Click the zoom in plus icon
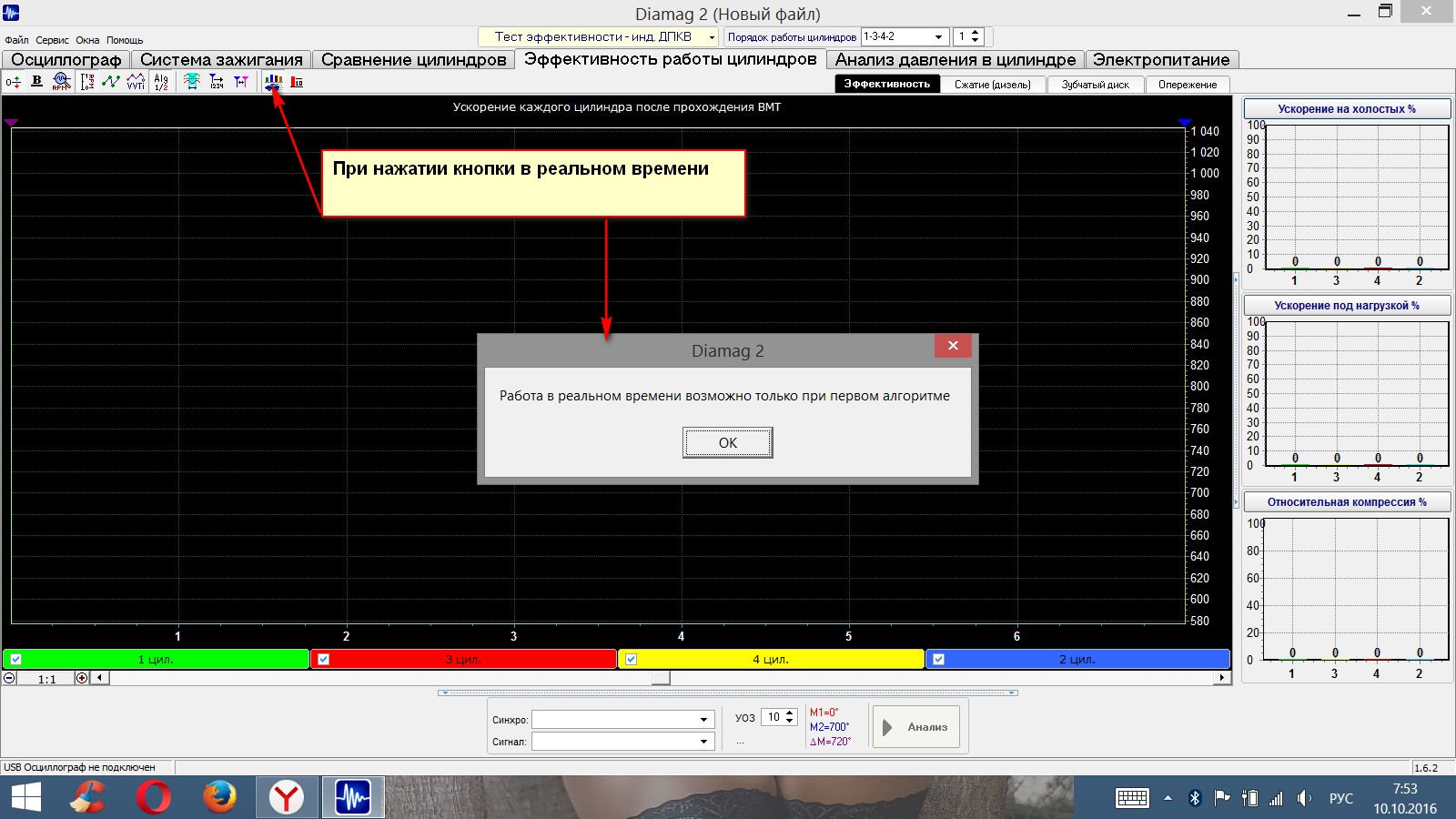The width and height of the screenshot is (1456, 819). tap(82, 678)
